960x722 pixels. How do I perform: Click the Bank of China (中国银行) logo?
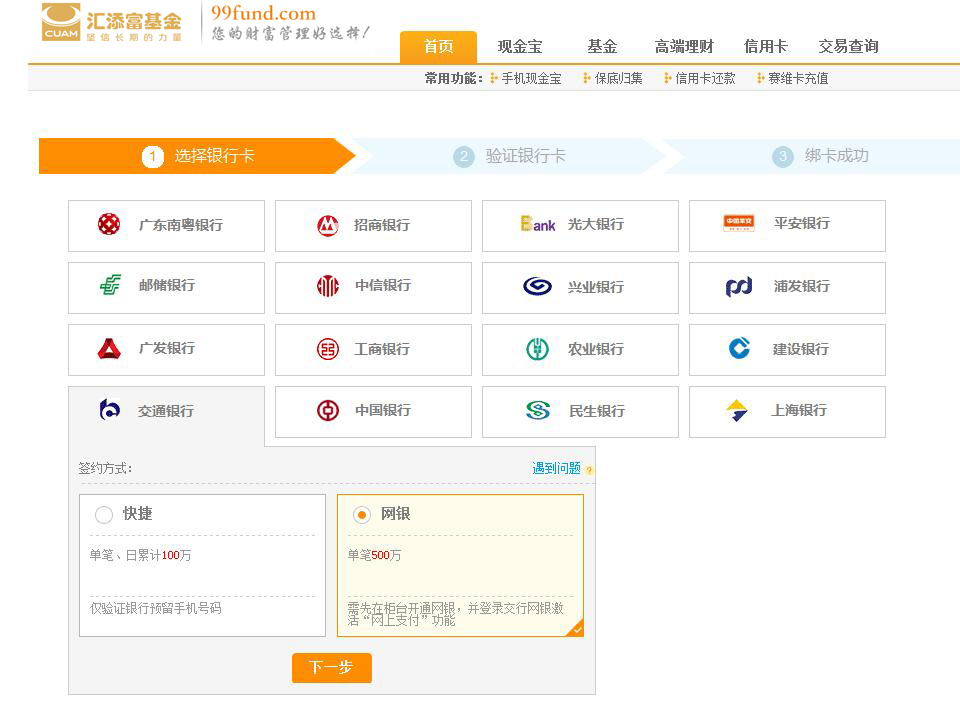point(327,411)
